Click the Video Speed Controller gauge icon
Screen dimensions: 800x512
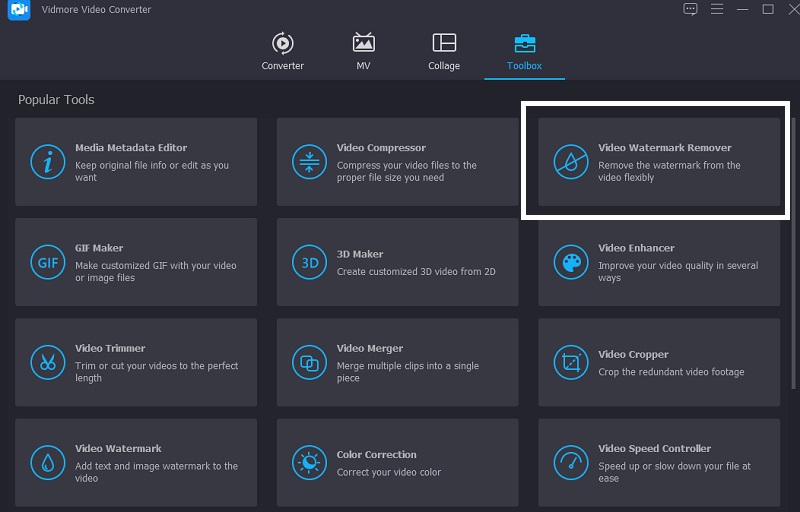pyautogui.click(x=571, y=462)
